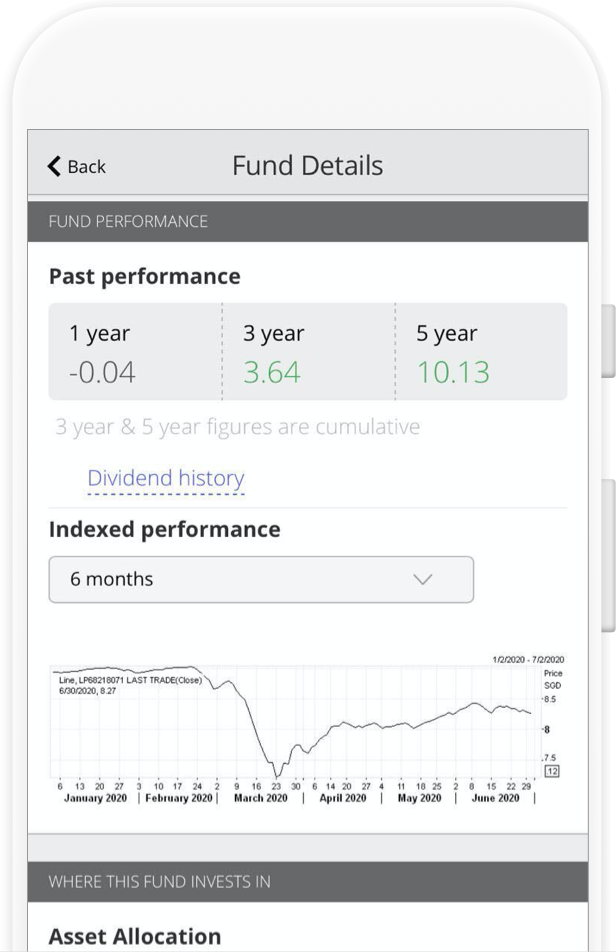Click the Asset Allocation heading
Screen dimensions: 616x952
click(135, 936)
